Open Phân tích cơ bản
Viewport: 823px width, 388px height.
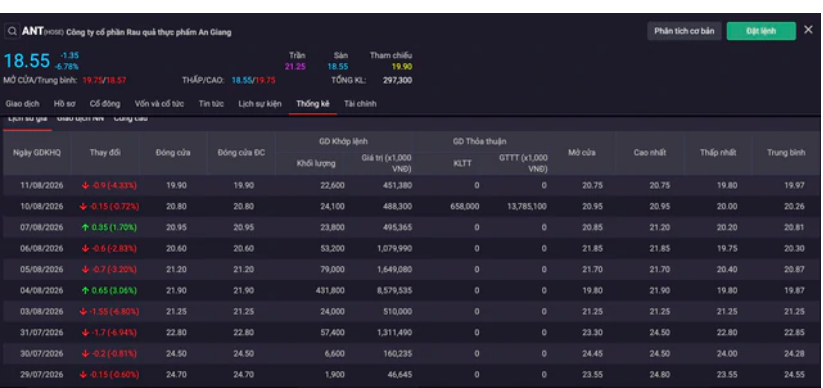point(684,31)
